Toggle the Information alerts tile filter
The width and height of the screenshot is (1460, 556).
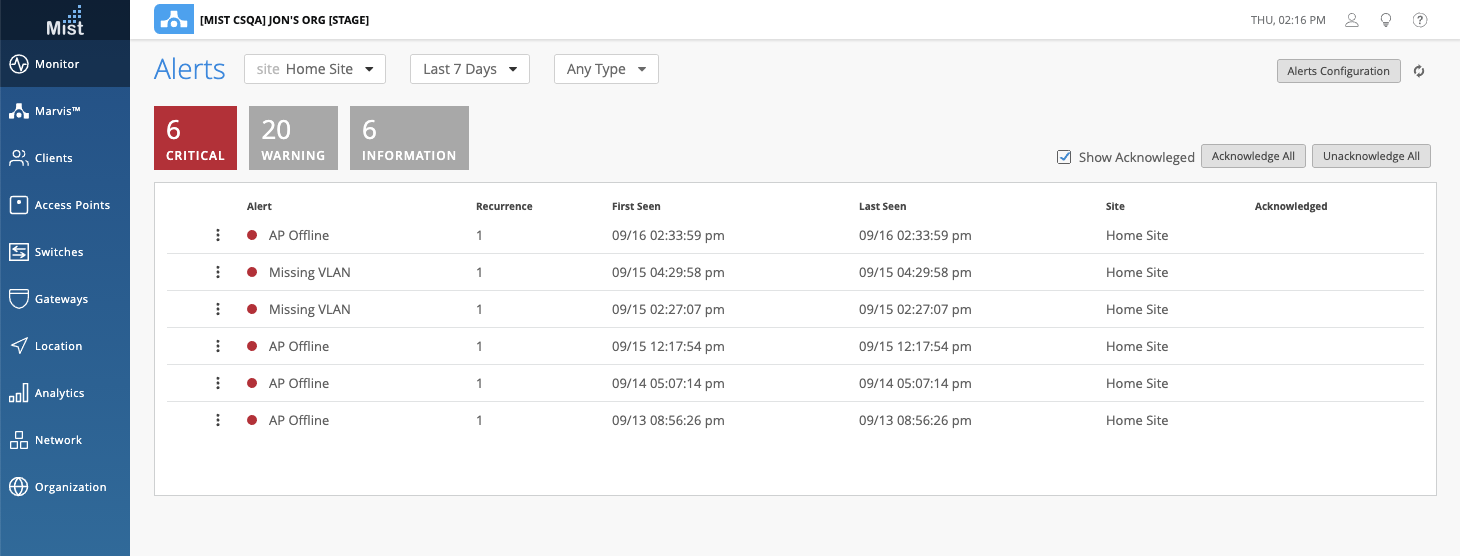click(x=409, y=138)
